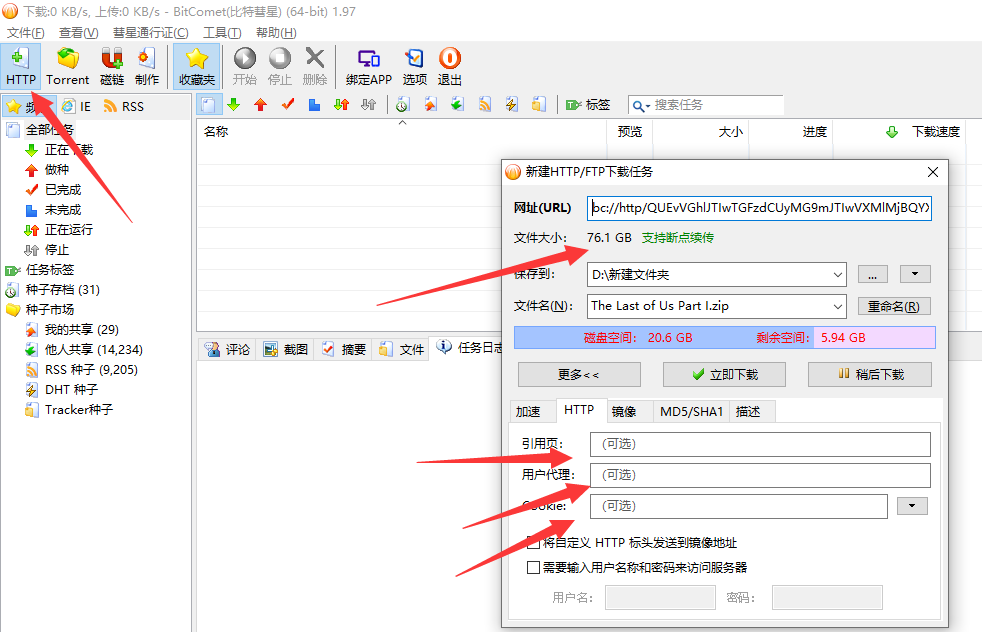Expand the save-to folder dropdown

837,274
